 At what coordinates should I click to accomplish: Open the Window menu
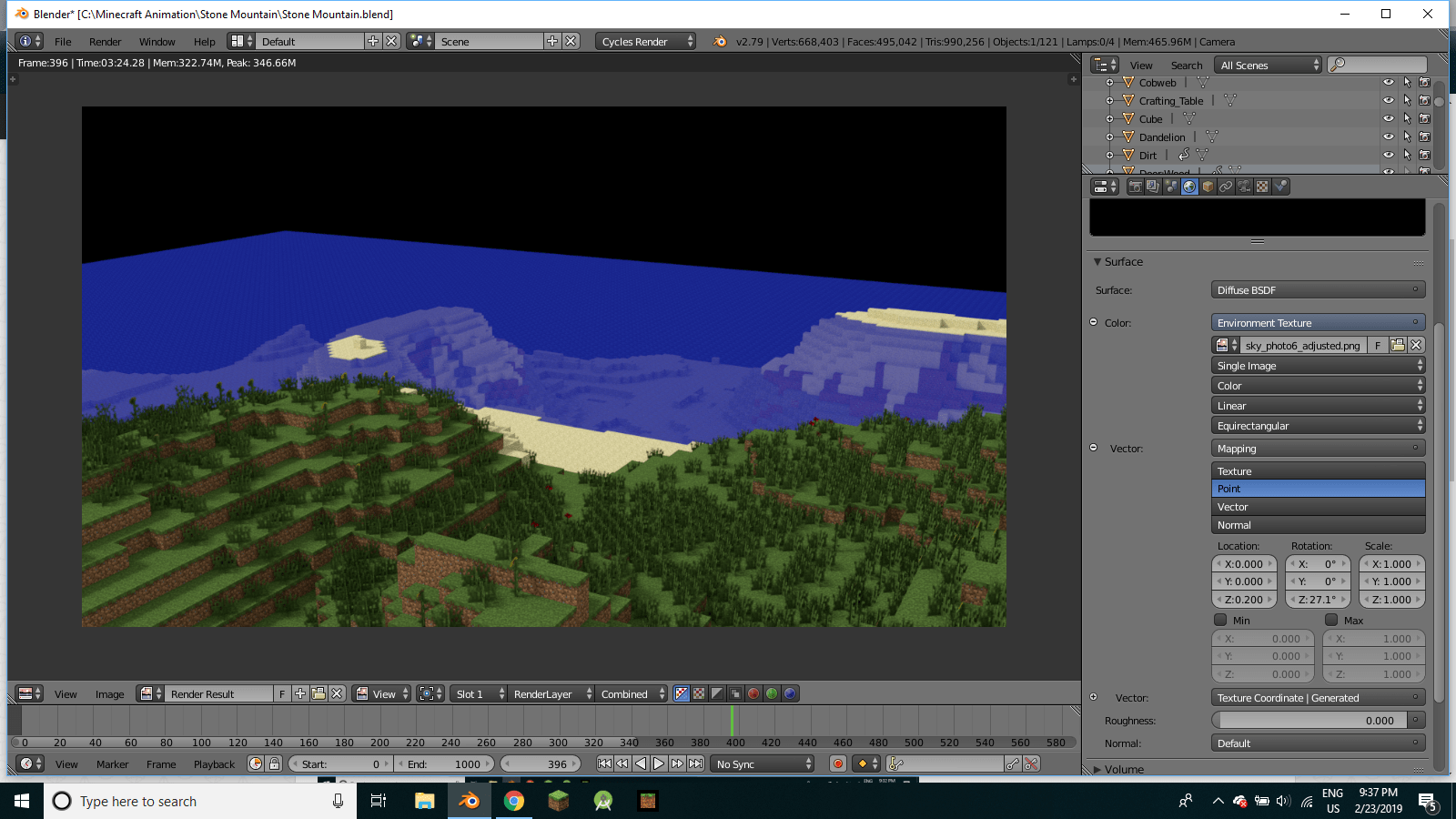157,42
